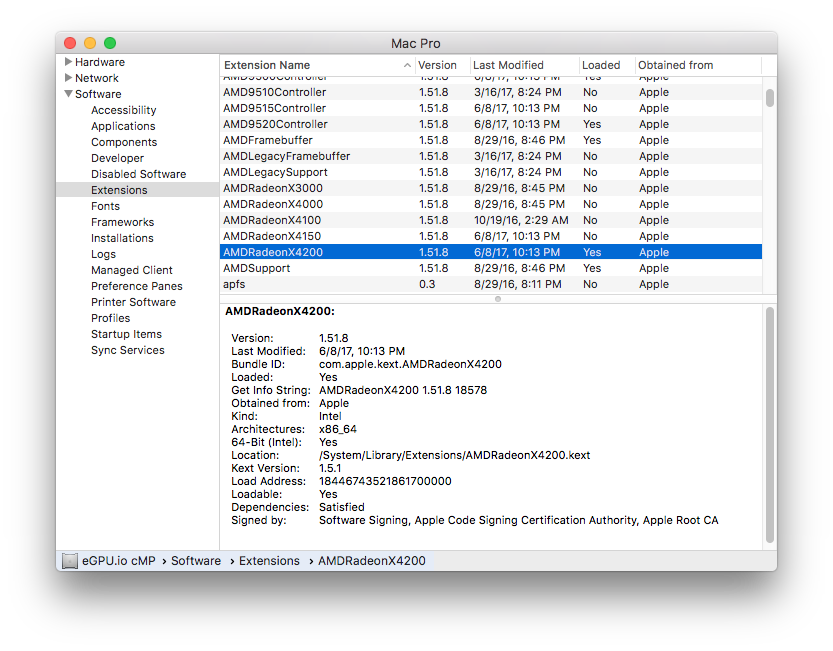
Task: Select the AMD9515Controller row
Action: [491, 108]
